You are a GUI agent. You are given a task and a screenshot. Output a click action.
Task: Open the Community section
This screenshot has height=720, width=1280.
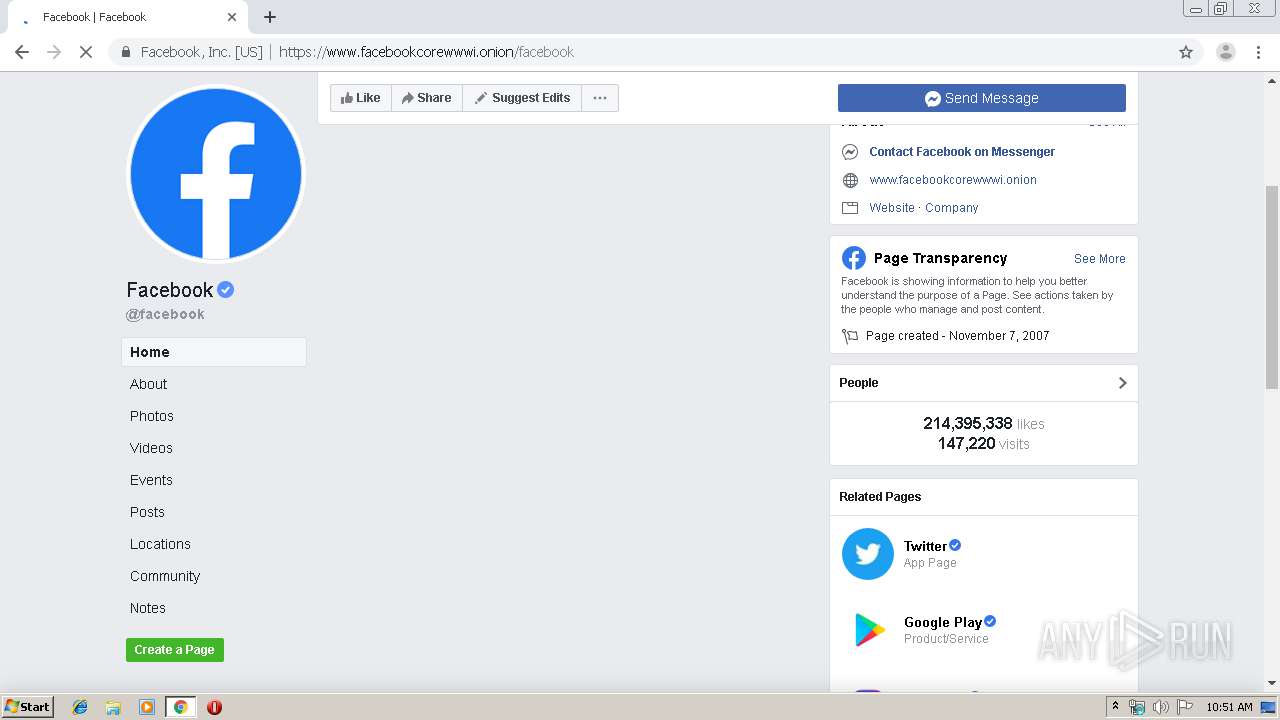(165, 576)
